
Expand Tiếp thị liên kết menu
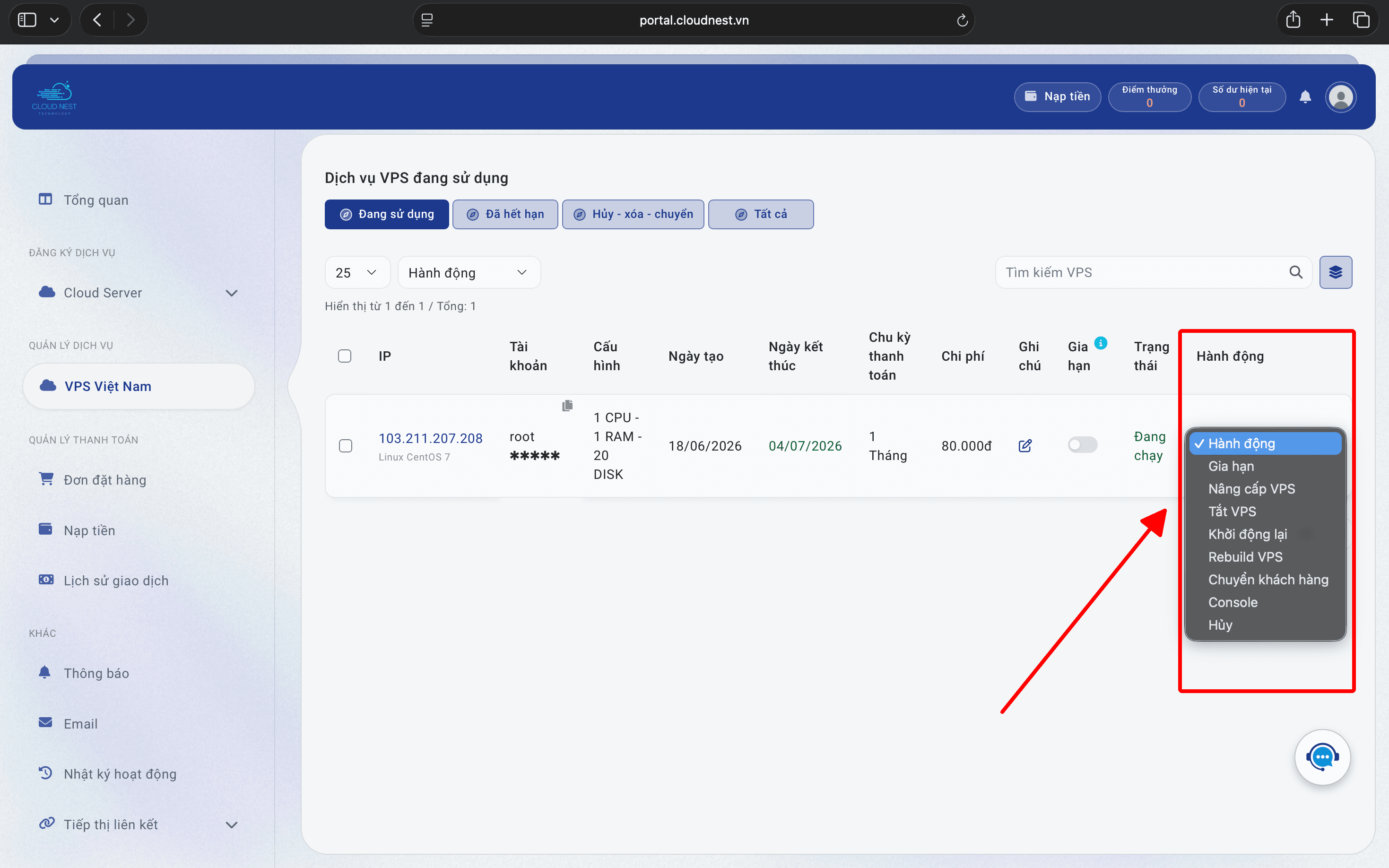click(x=139, y=825)
